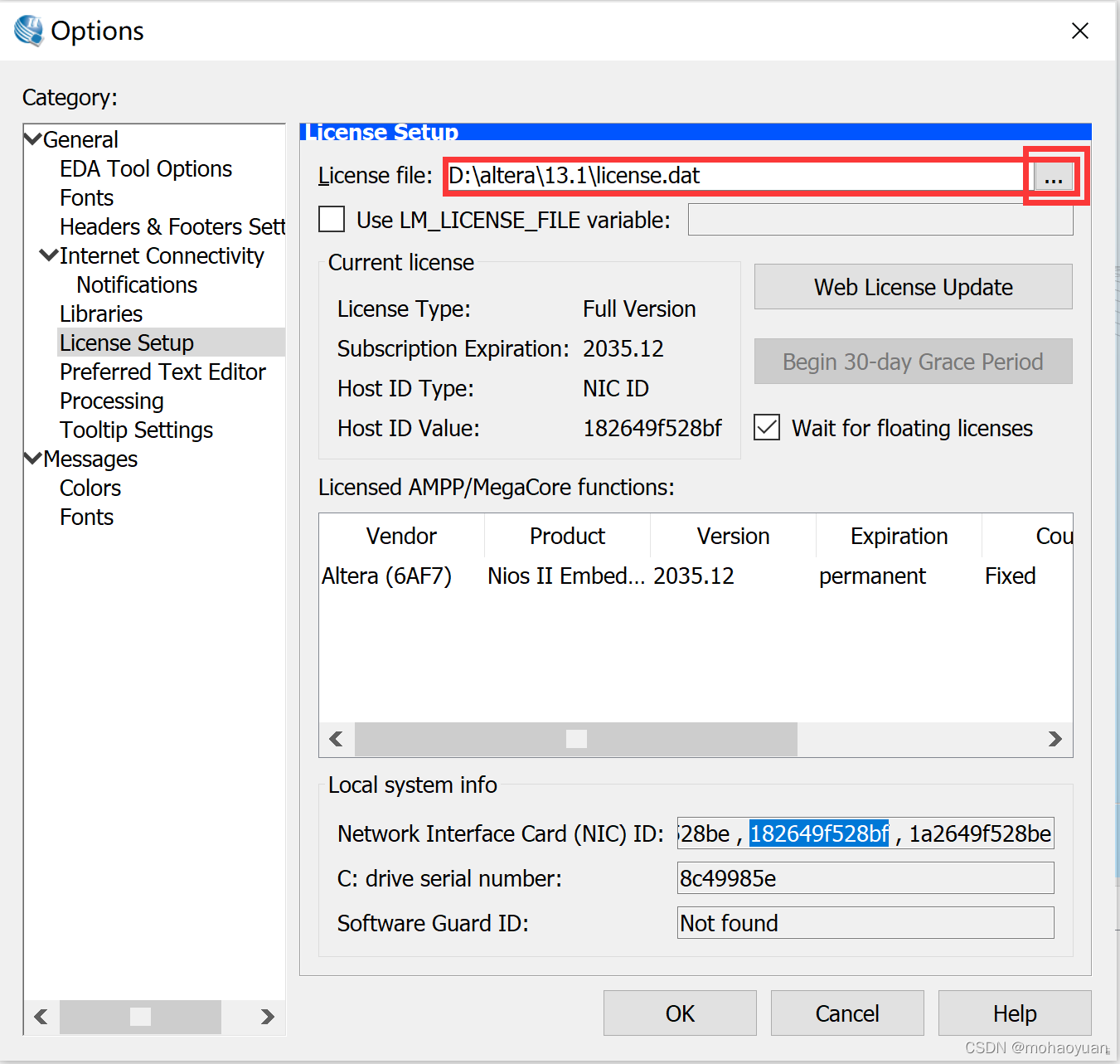The image size is (1120, 1064).
Task: Open Preferred Text Editor category
Action: coord(162,372)
